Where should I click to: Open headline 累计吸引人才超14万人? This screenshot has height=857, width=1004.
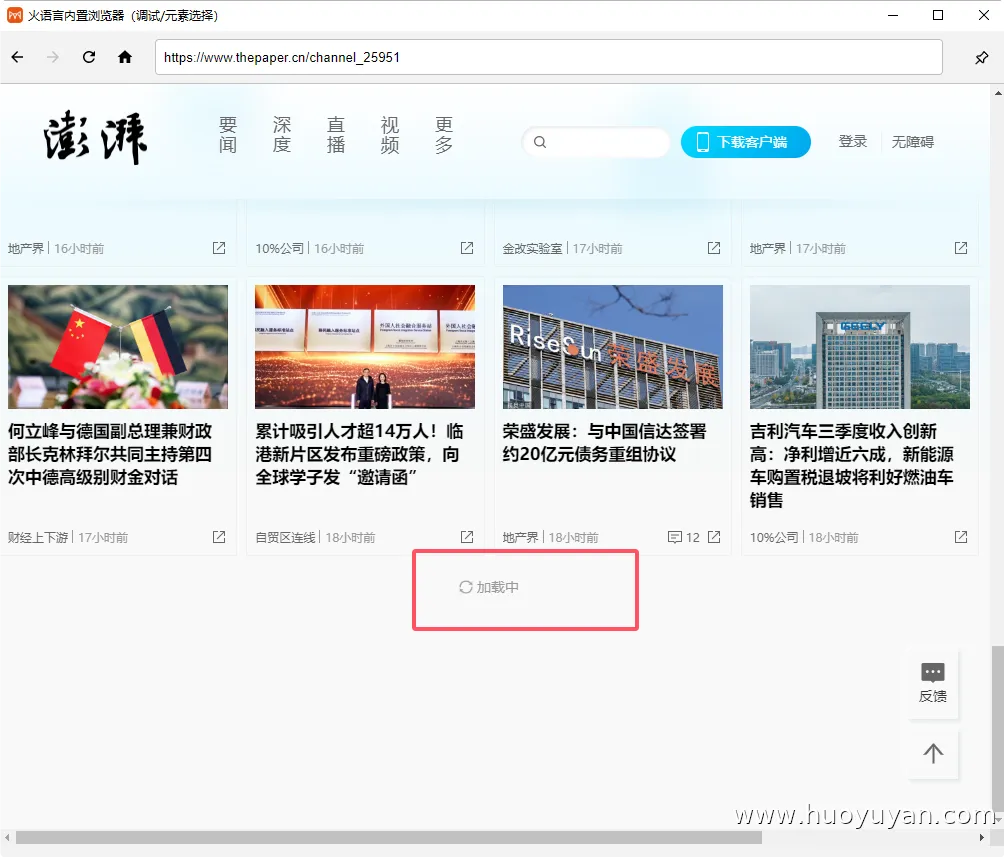pyautogui.click(x=359, y=454)
